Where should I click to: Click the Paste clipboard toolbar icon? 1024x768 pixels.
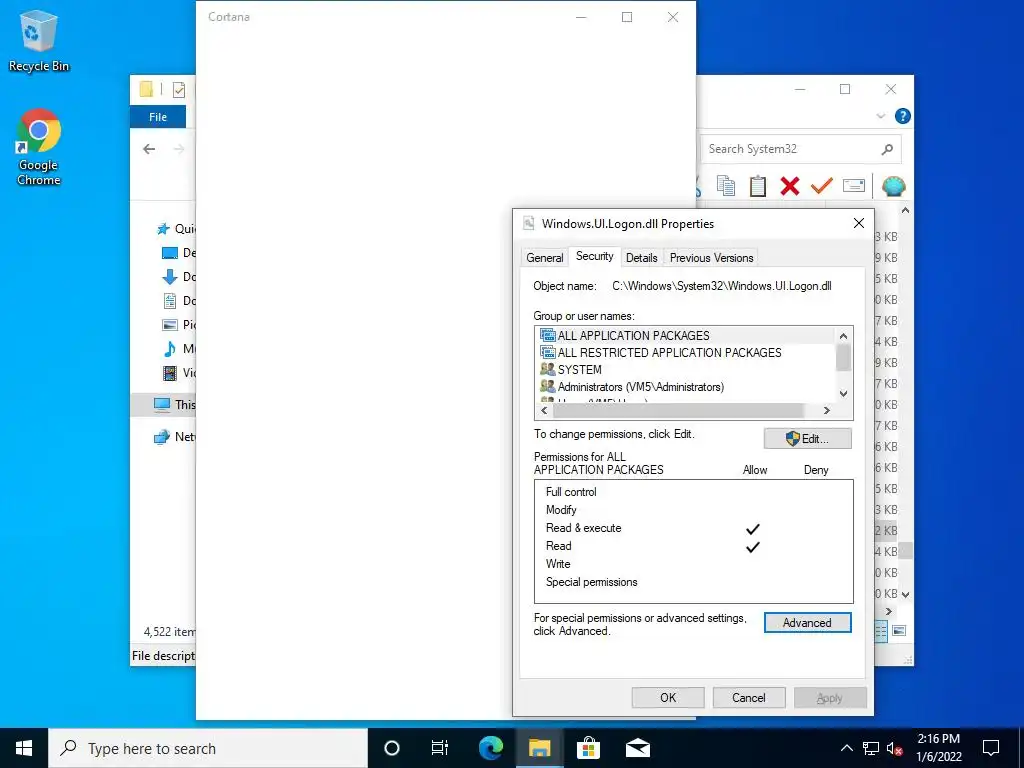(x=758, y=186)
